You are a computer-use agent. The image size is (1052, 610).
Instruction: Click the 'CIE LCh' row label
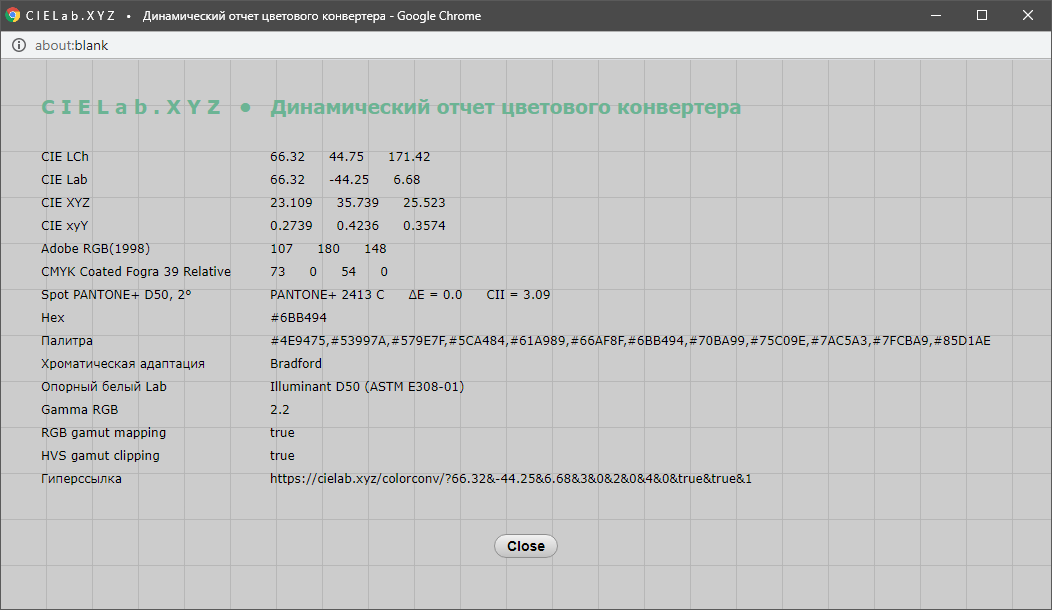[x=64, y=156]
